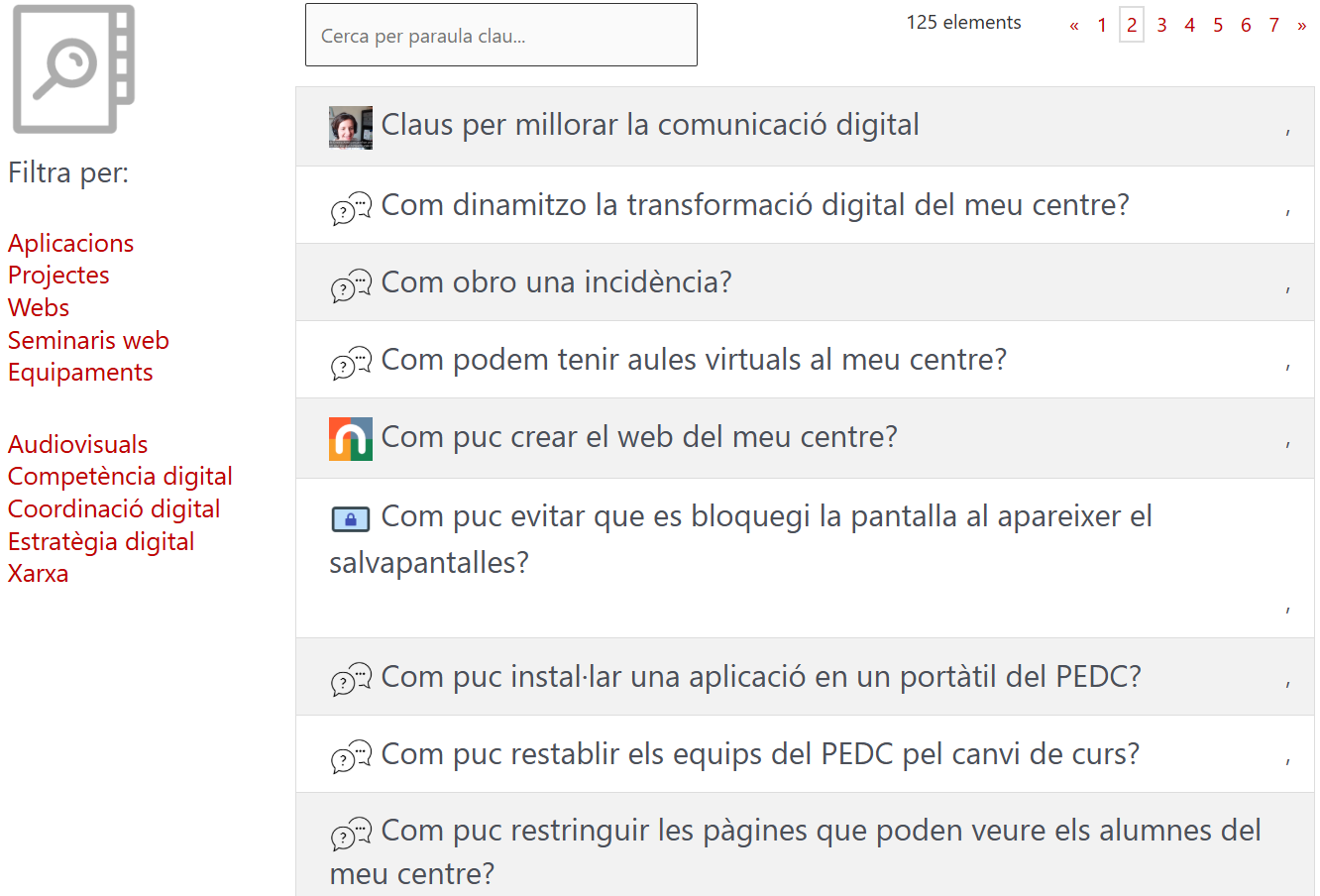The height and width of the screenshot is (896, 1320).
Task: Click the person thumbnail beside Claus per millorar
Action: tap(350, 127)
